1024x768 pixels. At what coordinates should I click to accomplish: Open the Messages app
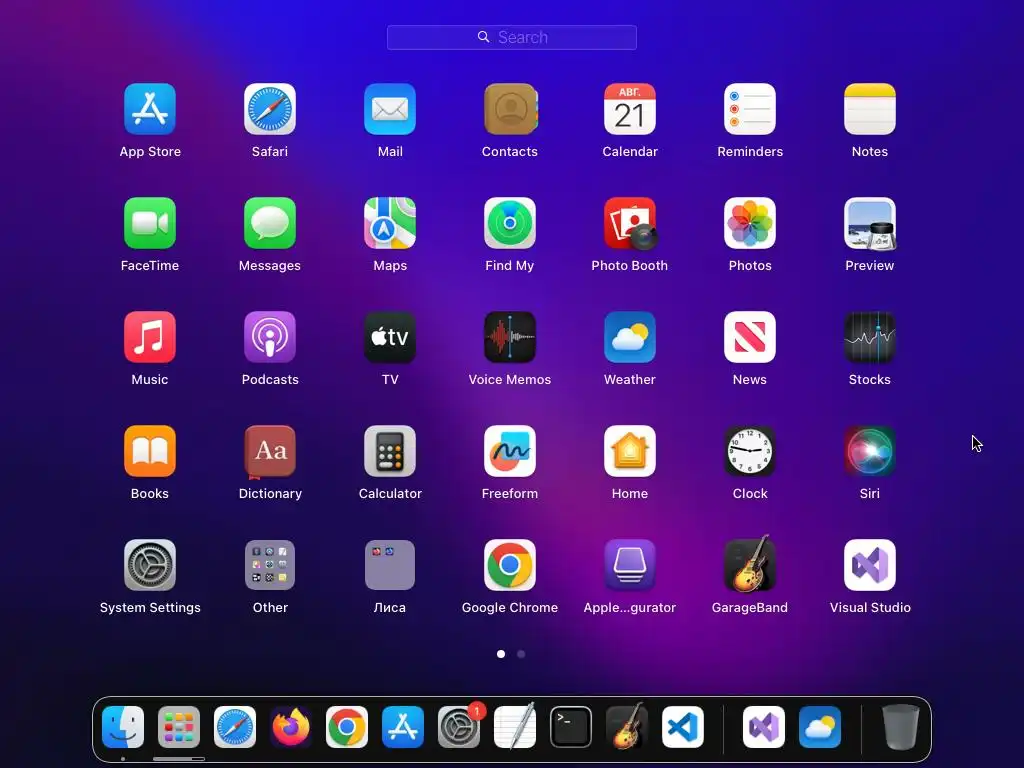270,223
